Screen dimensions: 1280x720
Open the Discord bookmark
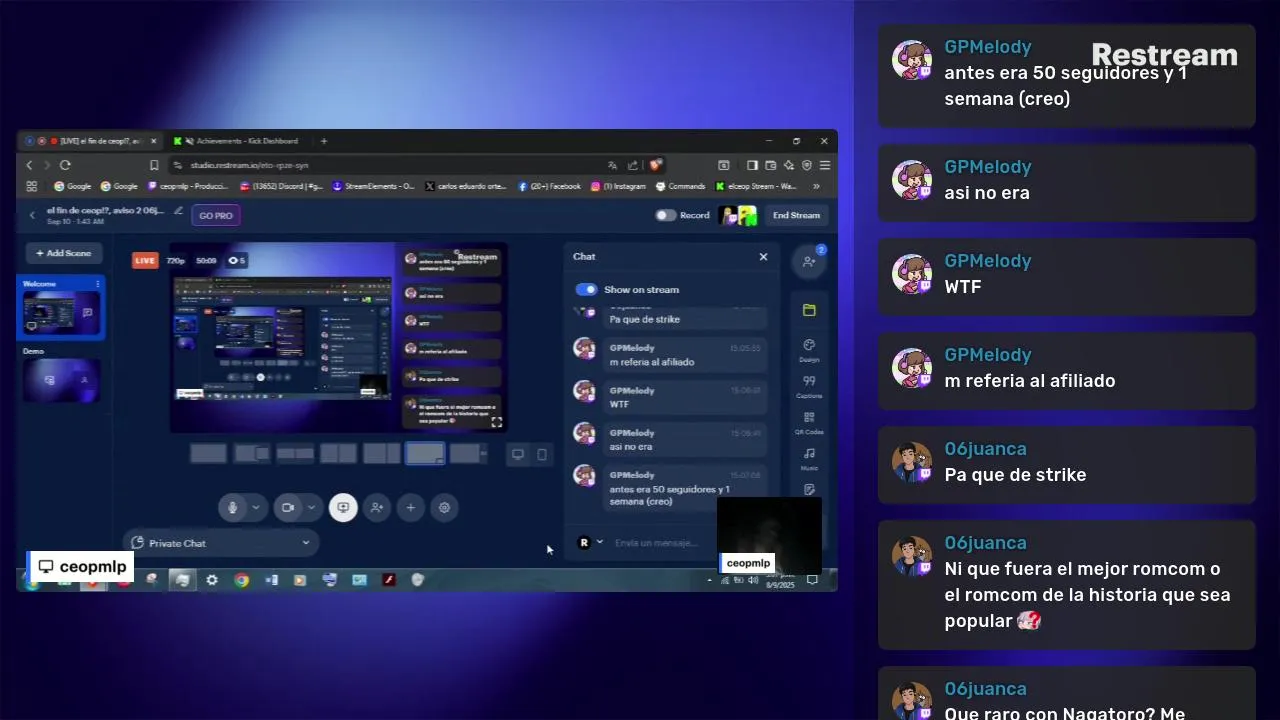[x=282, y=186]
